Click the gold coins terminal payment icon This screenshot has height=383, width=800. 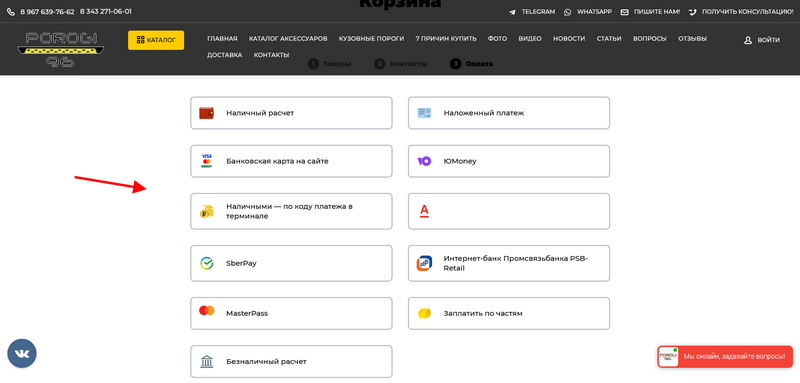[207, 211]
